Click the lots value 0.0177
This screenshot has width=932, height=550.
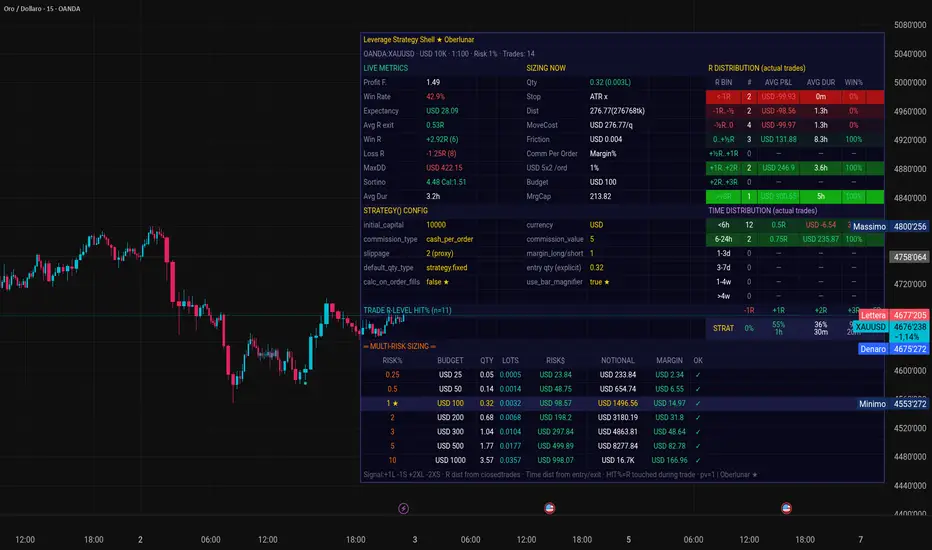click(x=510, y=446)
